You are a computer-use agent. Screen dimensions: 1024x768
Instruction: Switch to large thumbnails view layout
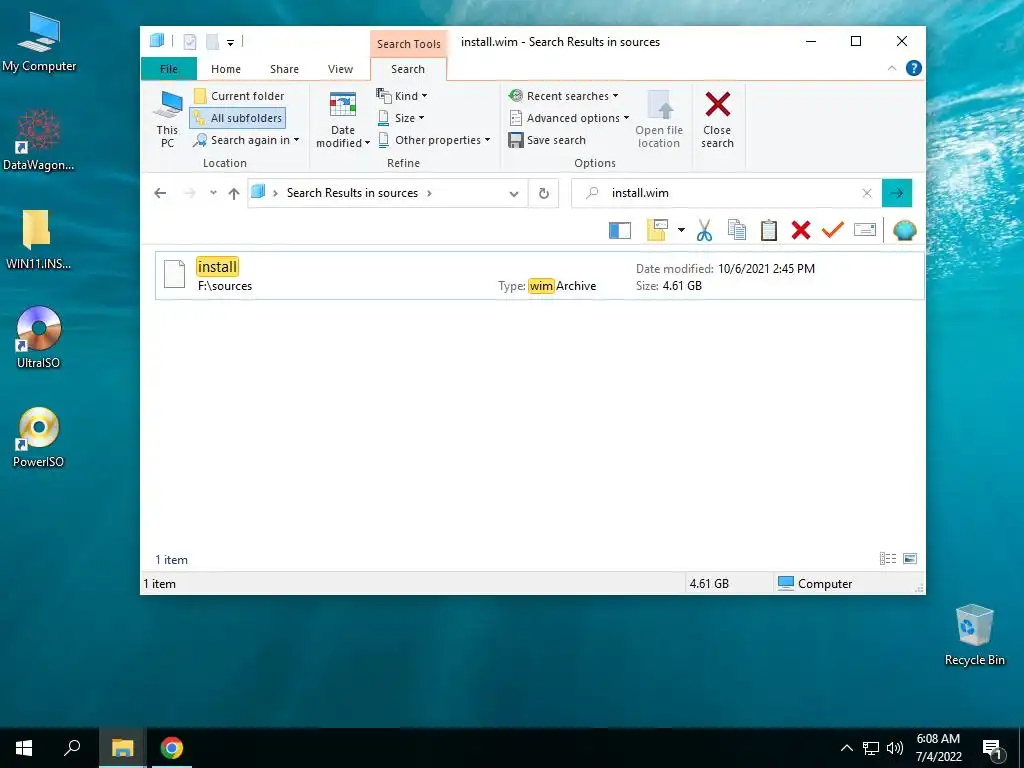(x=910, y=558)
